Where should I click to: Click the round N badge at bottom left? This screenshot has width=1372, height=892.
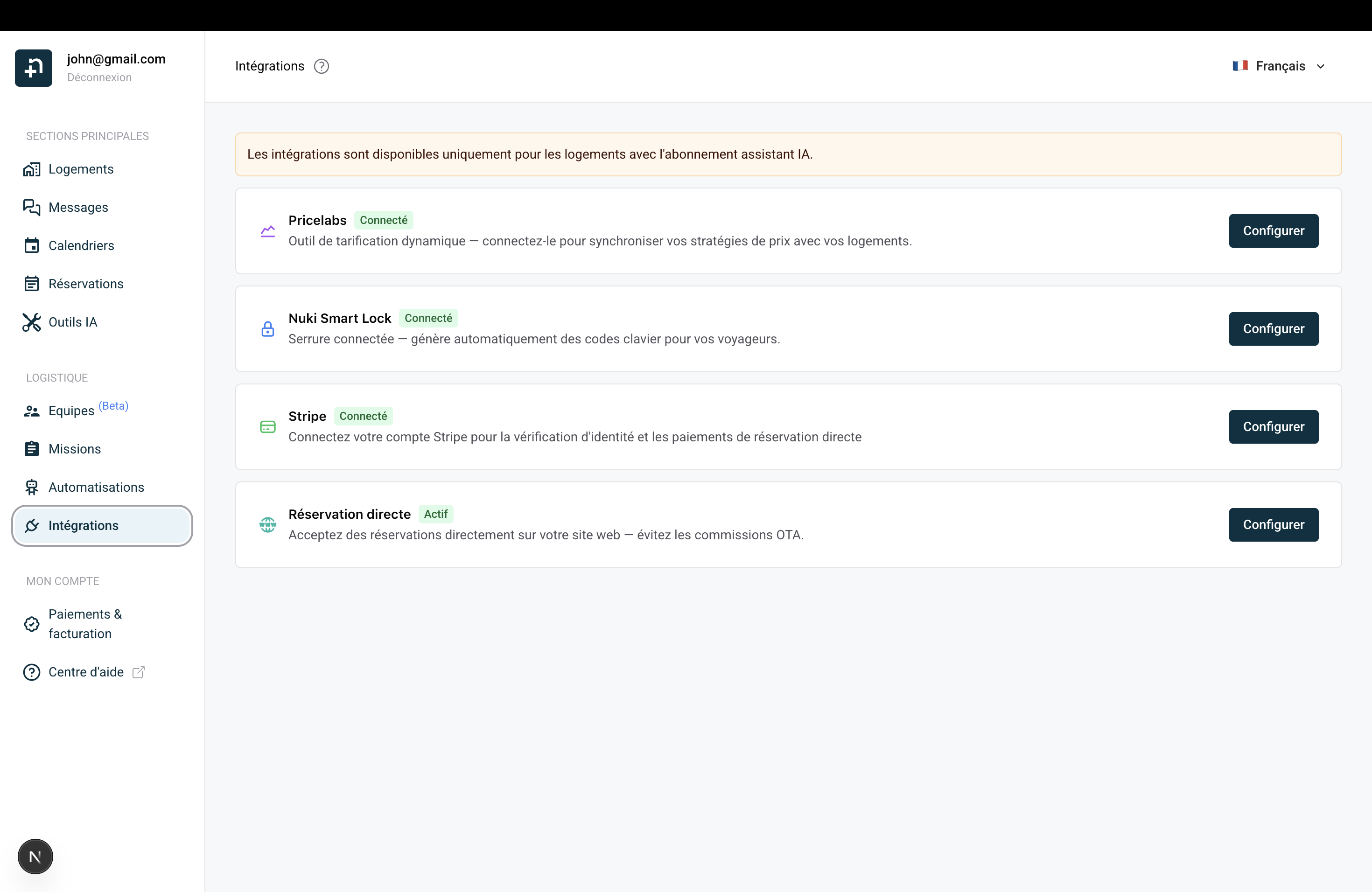[35, 856]
